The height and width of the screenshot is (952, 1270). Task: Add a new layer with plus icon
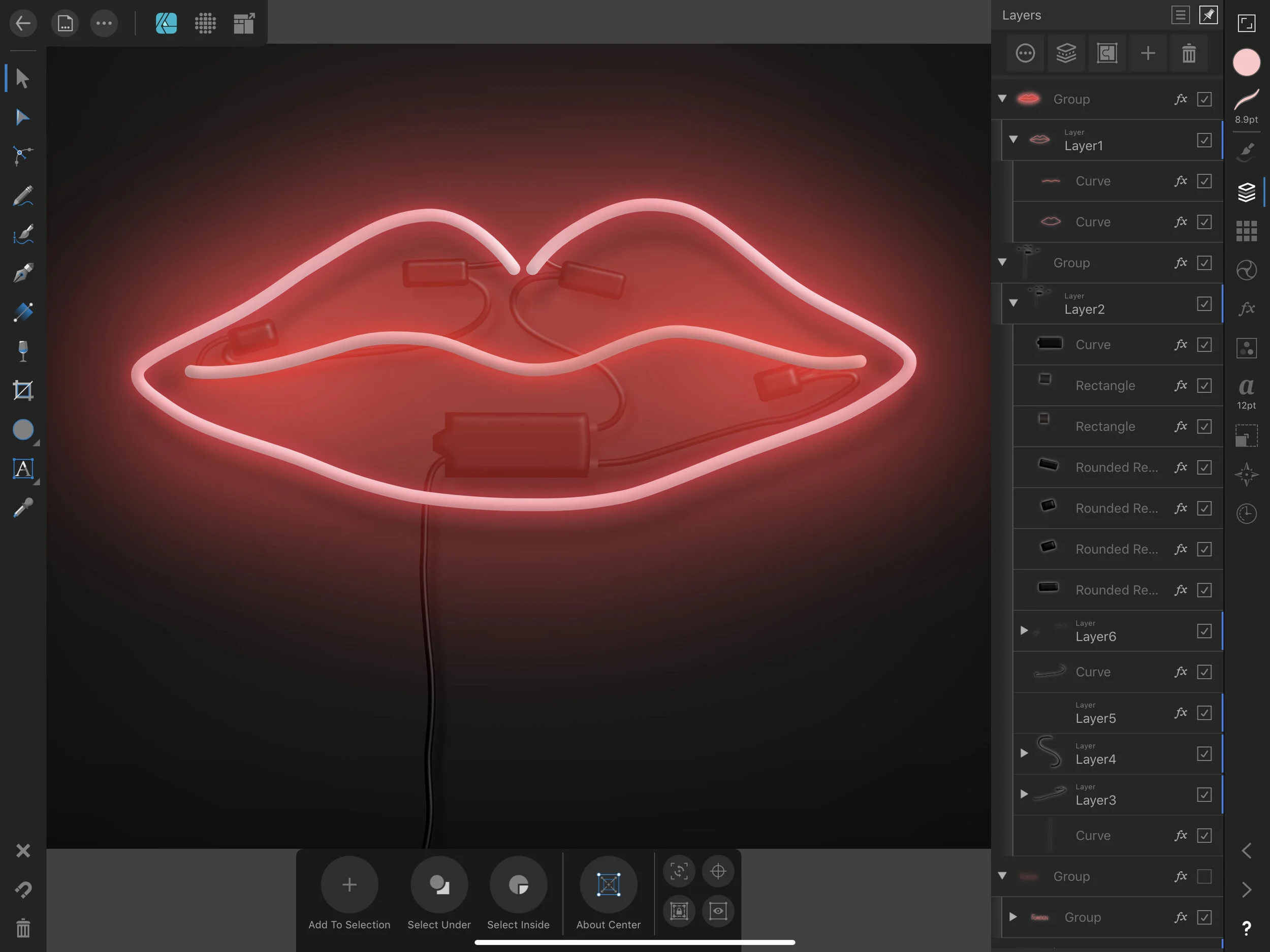1148,53
